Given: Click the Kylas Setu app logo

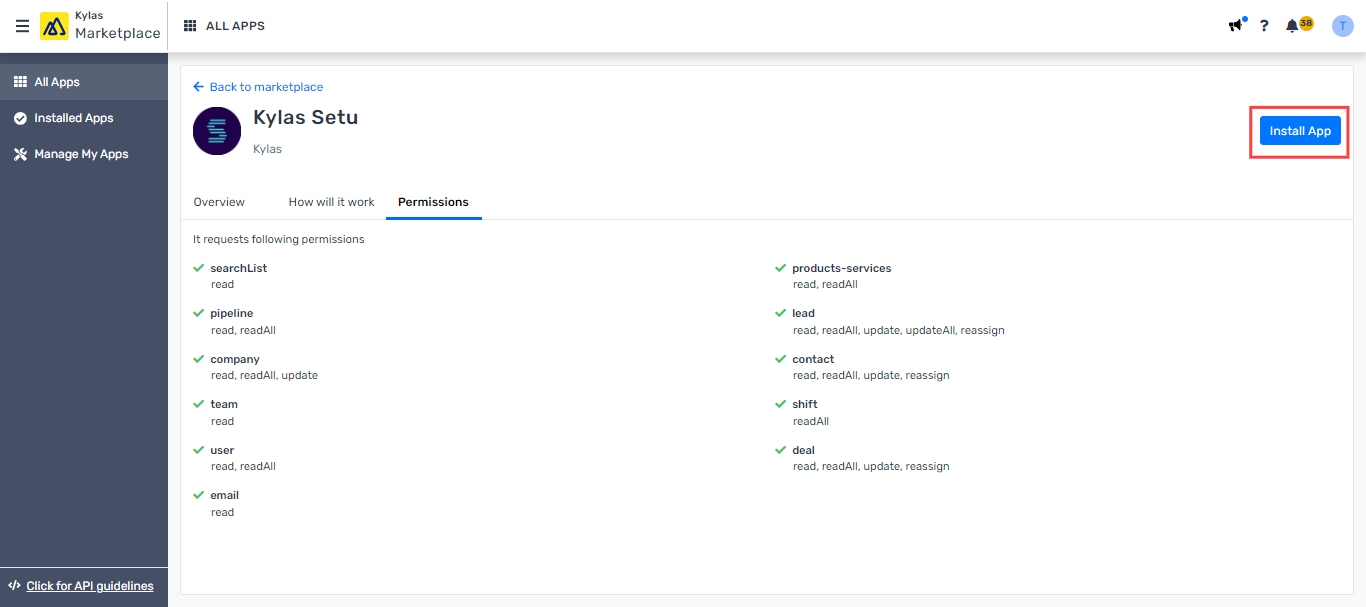Looking at the screenshot, I should coord(217,131).
